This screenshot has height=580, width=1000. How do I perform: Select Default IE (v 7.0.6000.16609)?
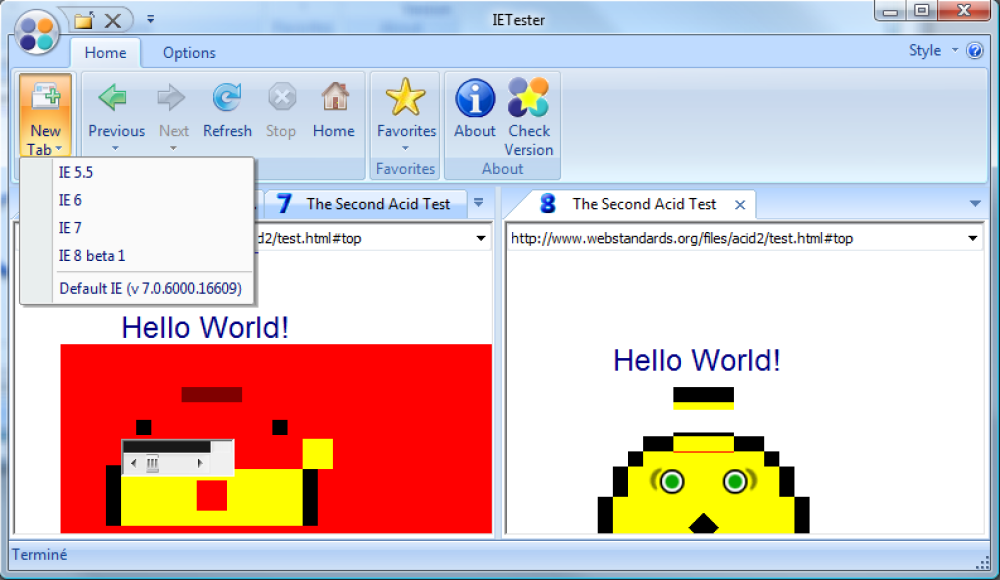(150, 288)
